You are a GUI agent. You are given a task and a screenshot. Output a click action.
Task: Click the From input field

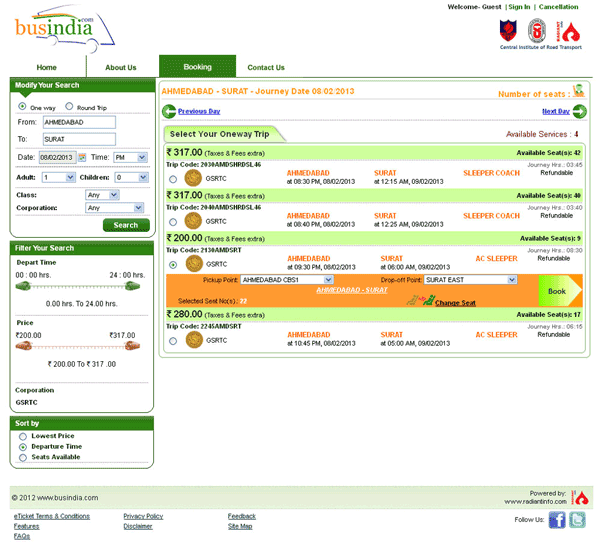[x=79, y=122]
